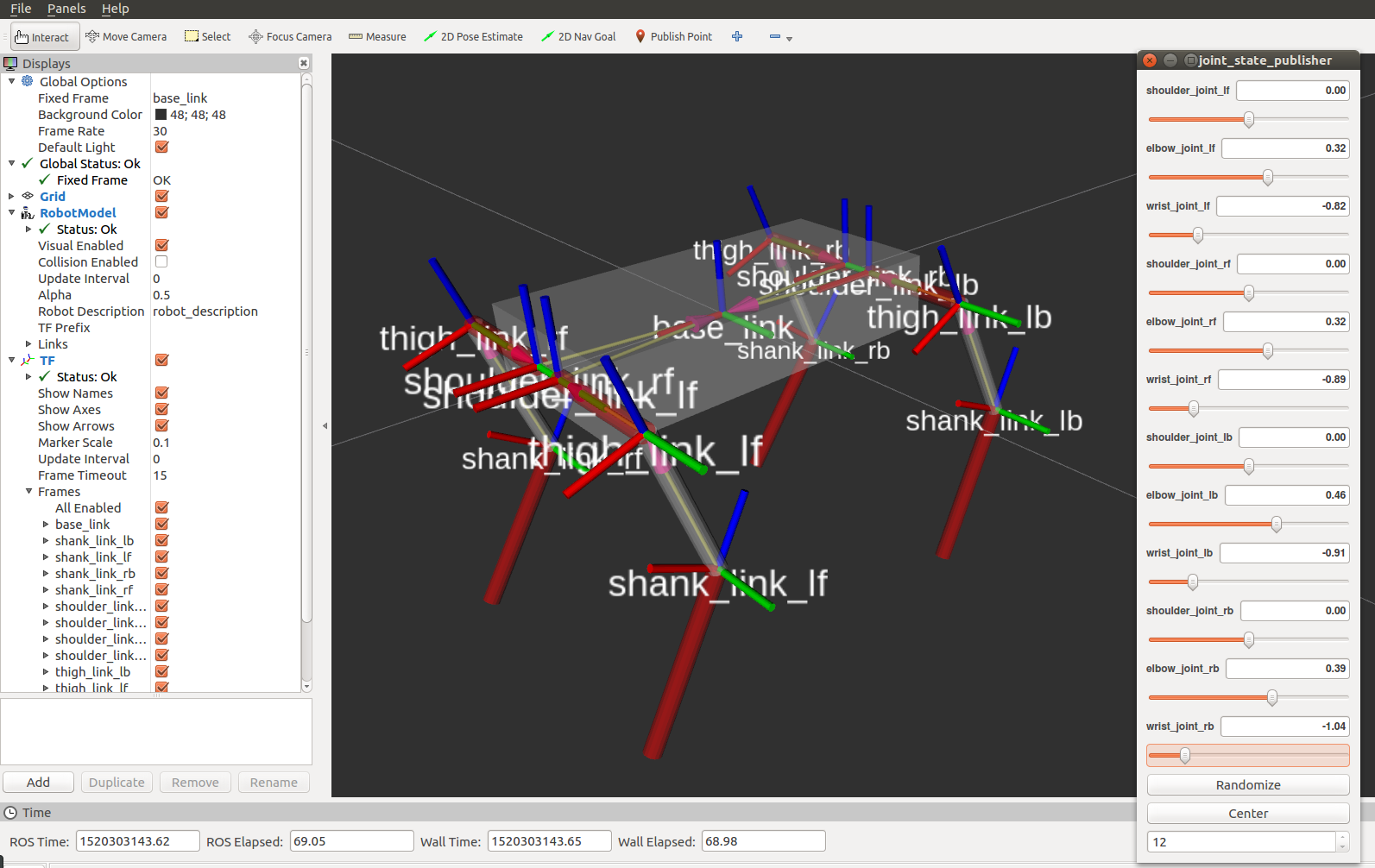Toggle the Visual Enabled checkbox
This screenshot has height=868, width=1375.
(161, 245)
